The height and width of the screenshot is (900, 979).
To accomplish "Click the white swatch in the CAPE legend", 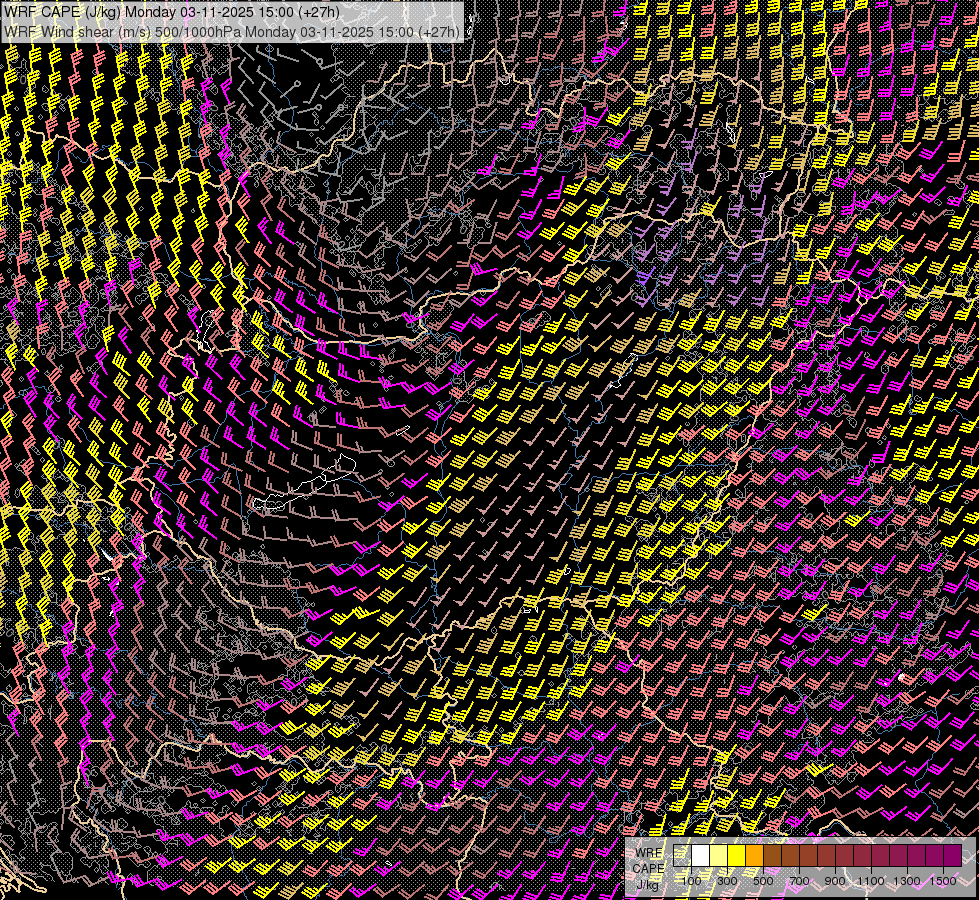I will pos(701,855).
